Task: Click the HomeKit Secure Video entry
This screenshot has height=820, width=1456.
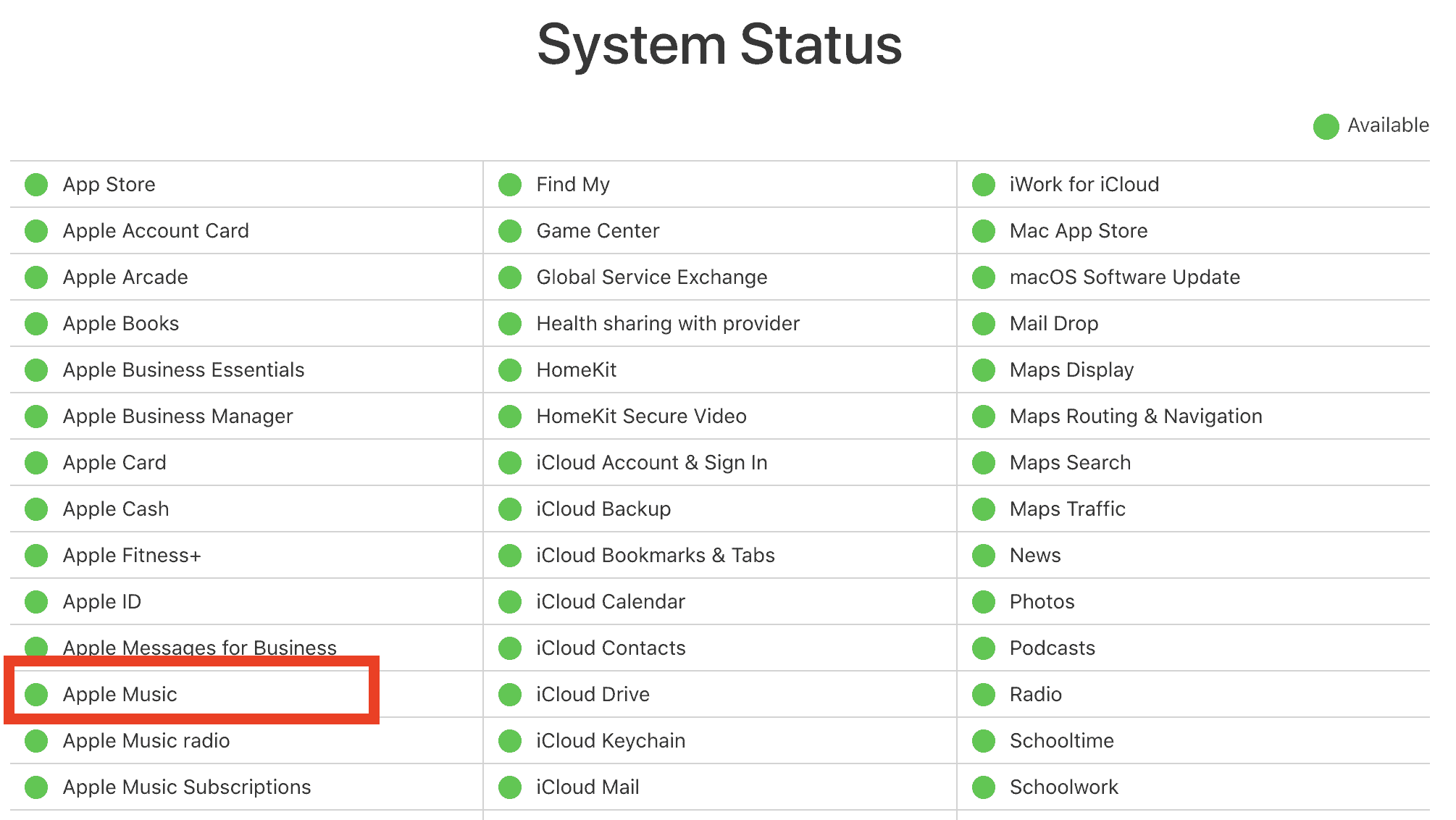Action: [641, 417]
